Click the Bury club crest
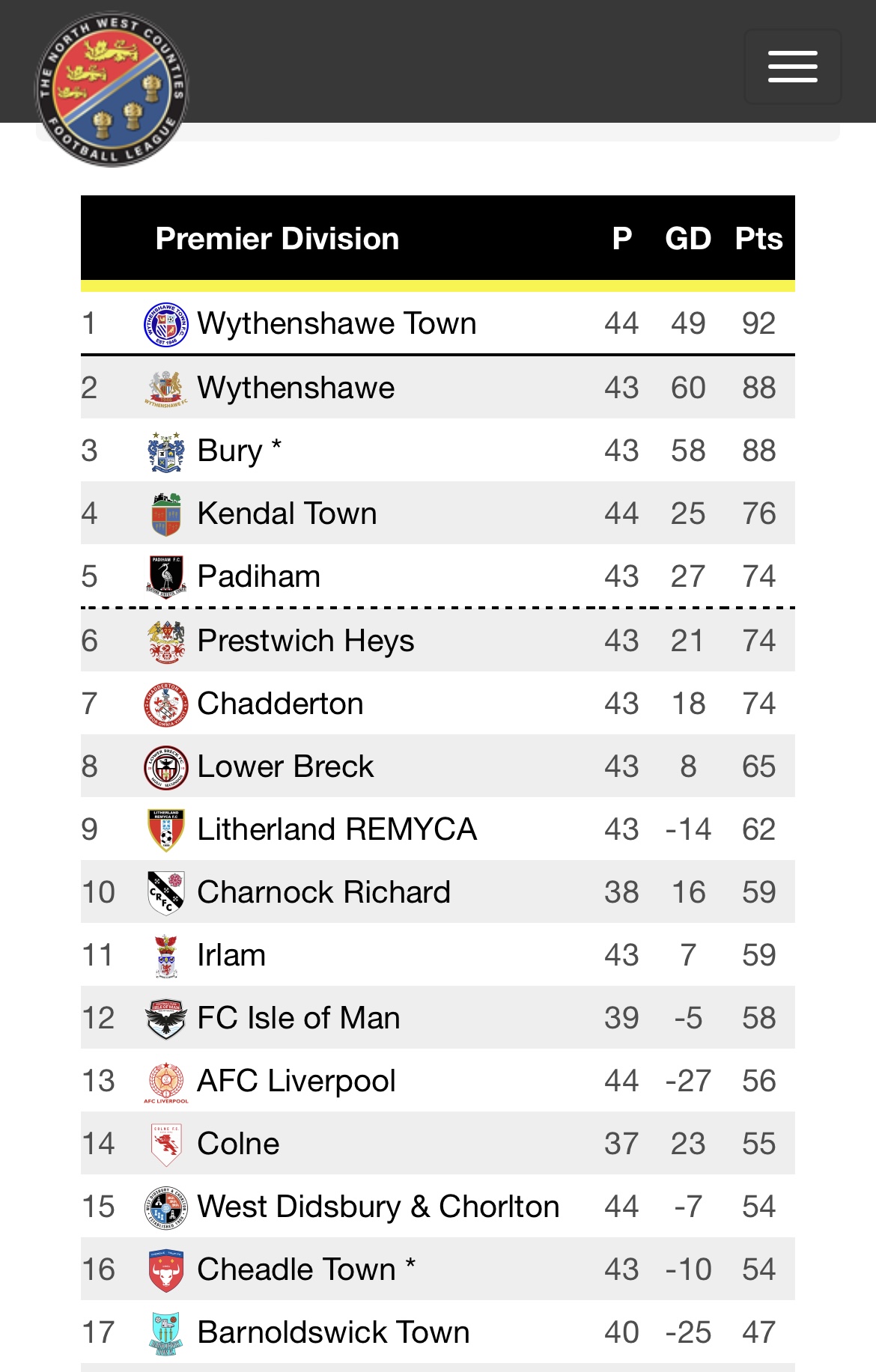The width and height of the screenshot is (876, 1372). point(165,451)
